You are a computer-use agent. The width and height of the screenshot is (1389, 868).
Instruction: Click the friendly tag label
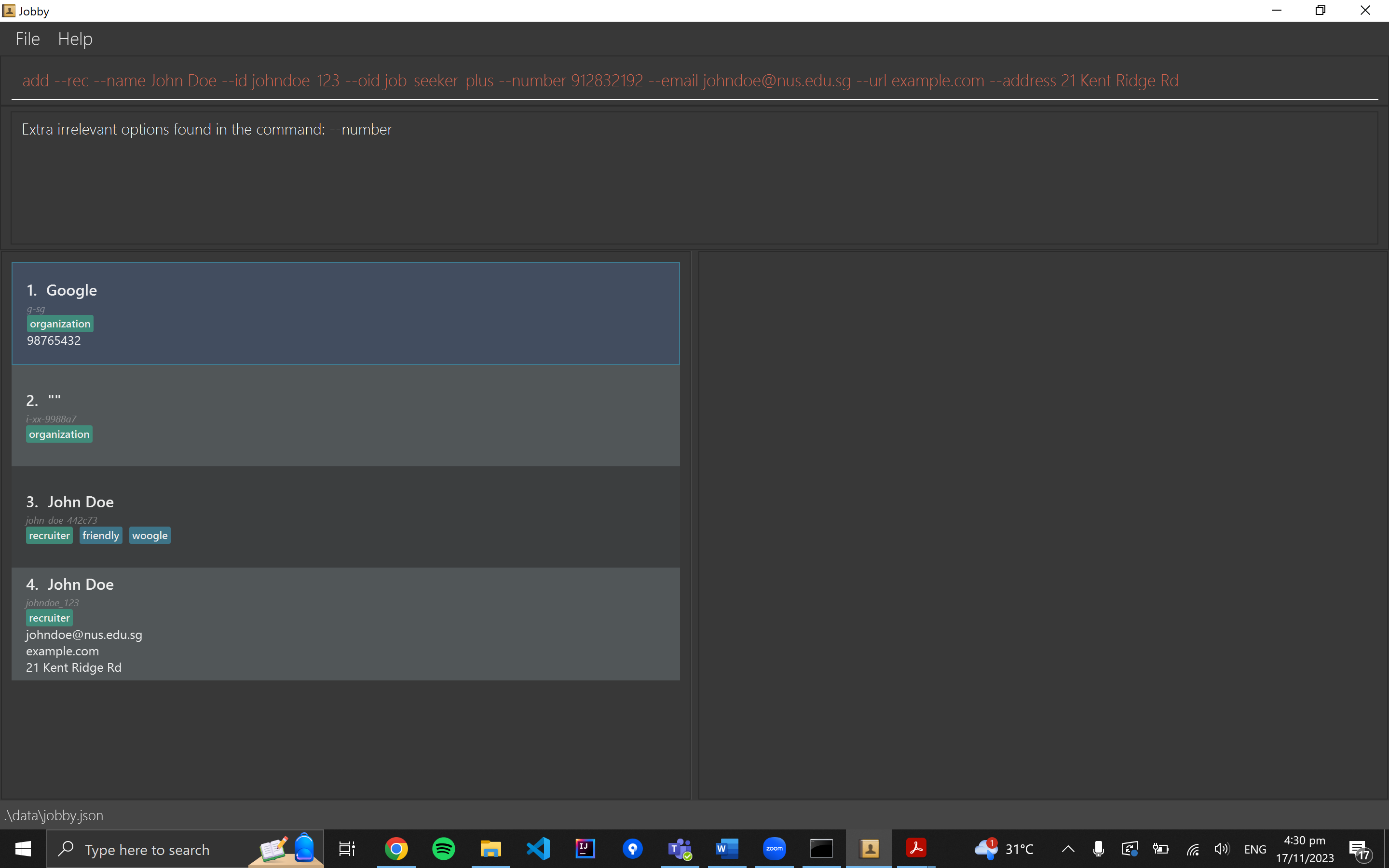[x=100, y=536]
